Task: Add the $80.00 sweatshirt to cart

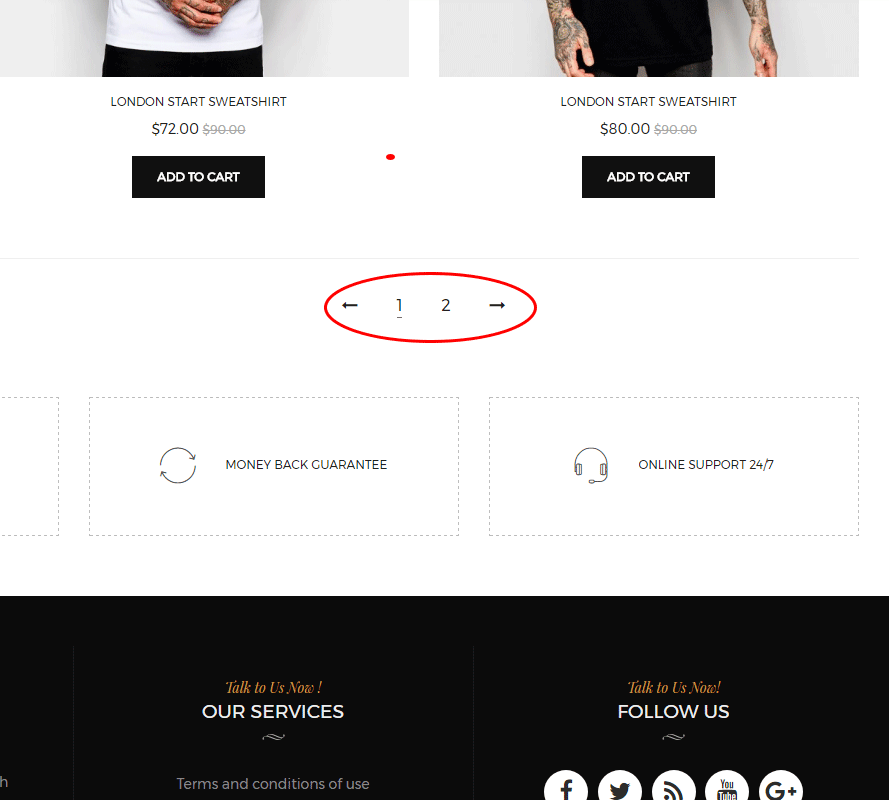Action: pyautogui.click(x=648, y=177)
